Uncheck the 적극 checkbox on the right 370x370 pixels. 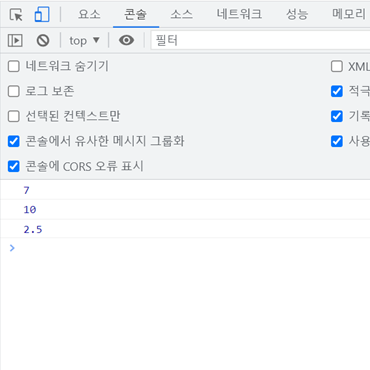pos(337,91)
